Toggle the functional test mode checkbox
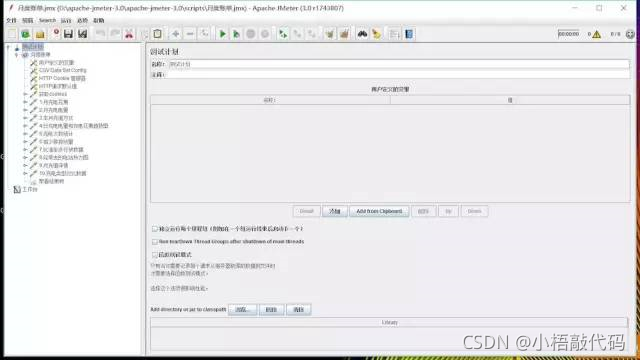 (x=155, y=255)
